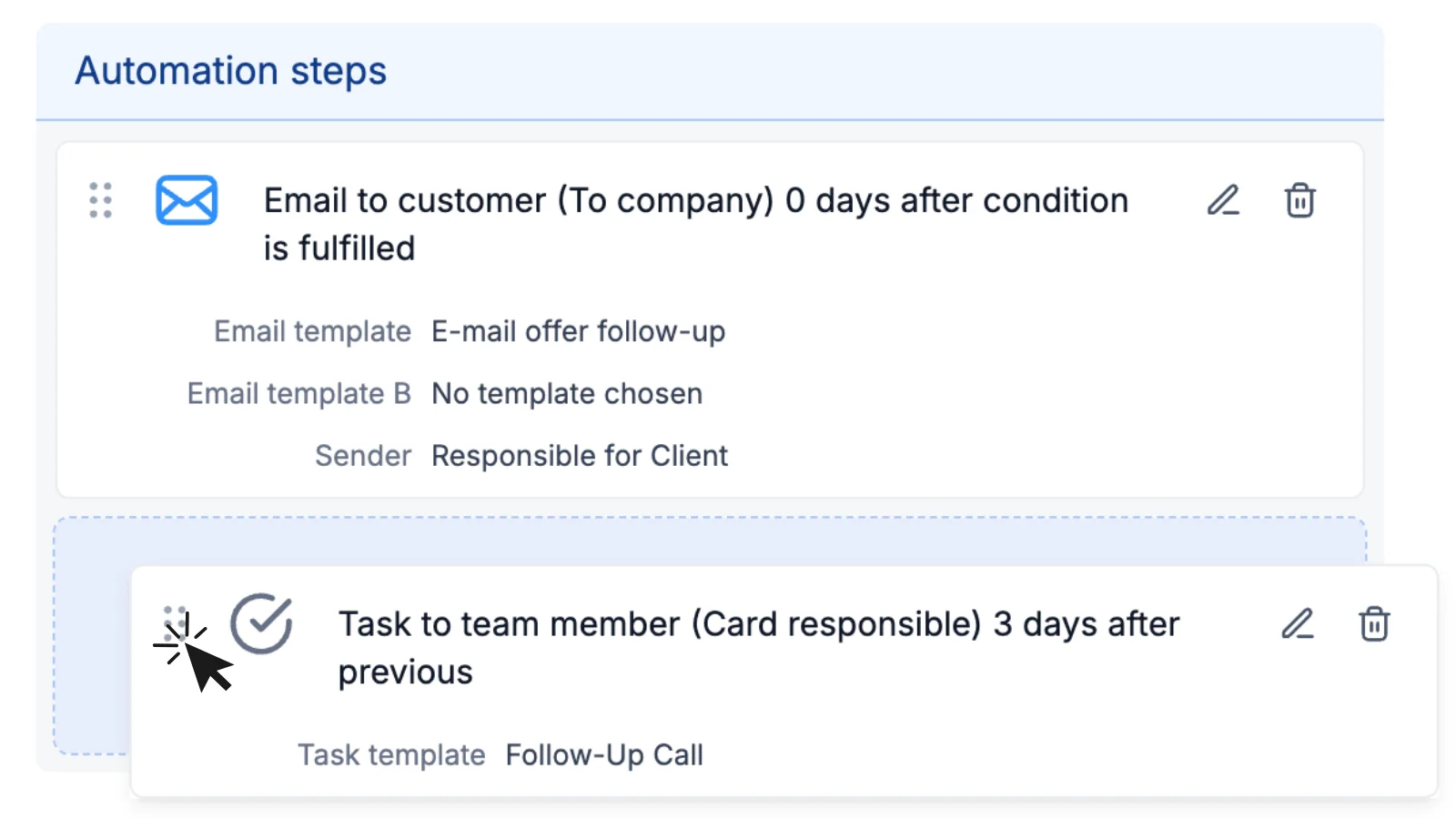The width and height of the screenshot is (1456, 819).
Task: Delete the Email to customer step
Action: click(1299, 200)
